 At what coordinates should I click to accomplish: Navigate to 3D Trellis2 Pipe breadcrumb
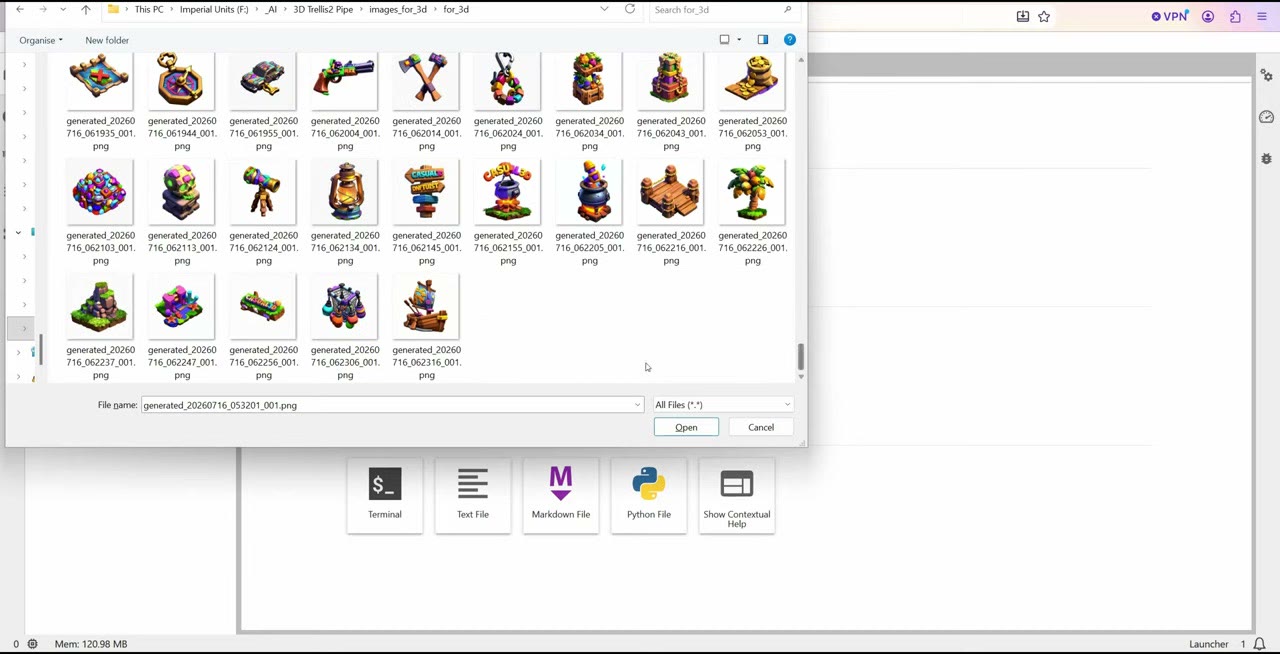click(323, 9)
